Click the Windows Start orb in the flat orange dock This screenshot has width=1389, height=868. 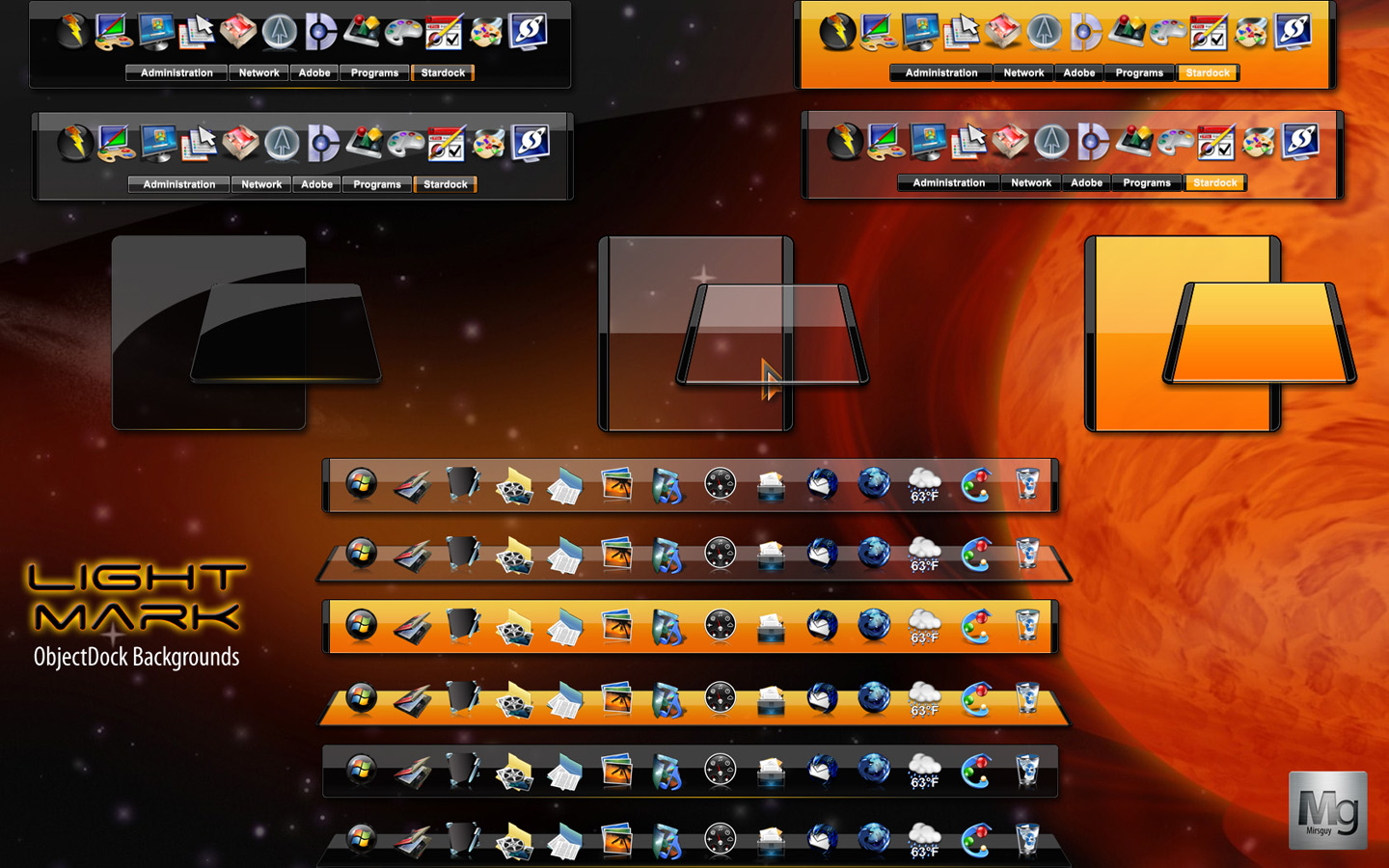point(362,625)
